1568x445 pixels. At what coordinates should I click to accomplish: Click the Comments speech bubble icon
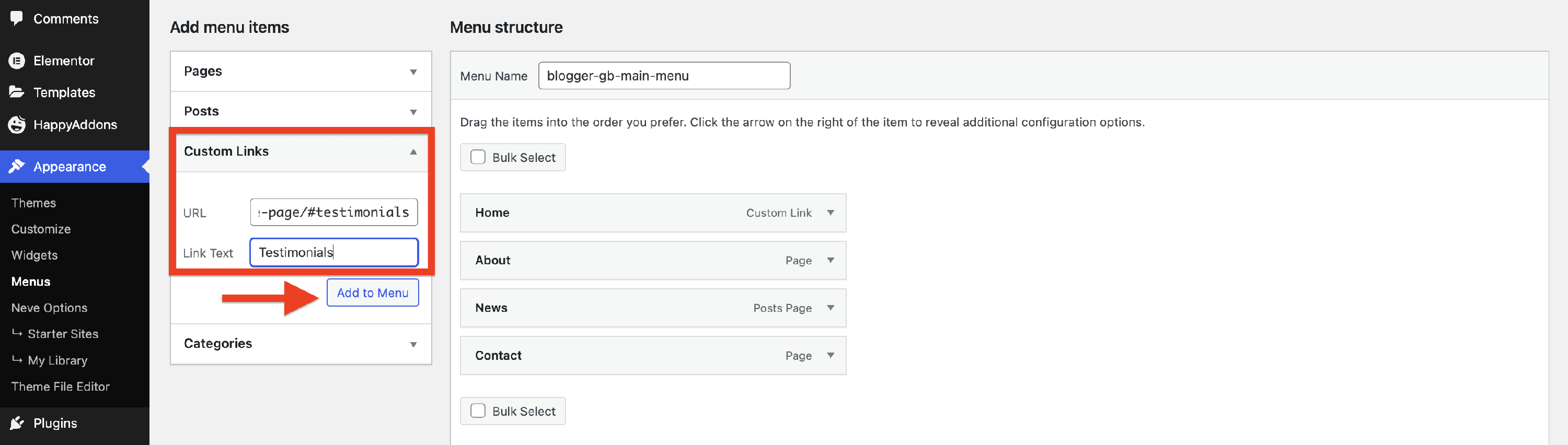[16, 18]
